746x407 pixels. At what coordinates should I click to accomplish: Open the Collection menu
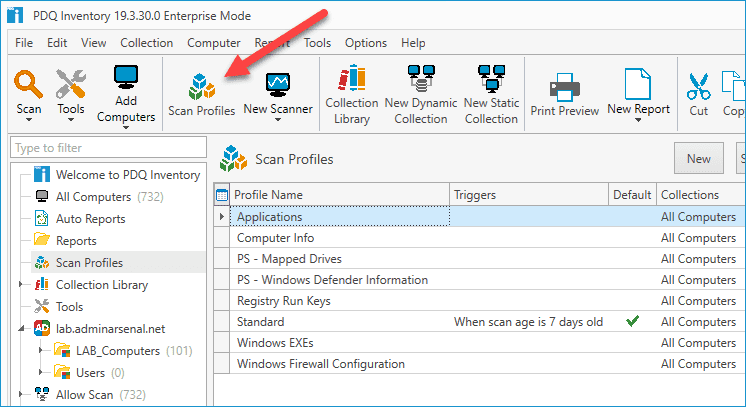point(147,43)
